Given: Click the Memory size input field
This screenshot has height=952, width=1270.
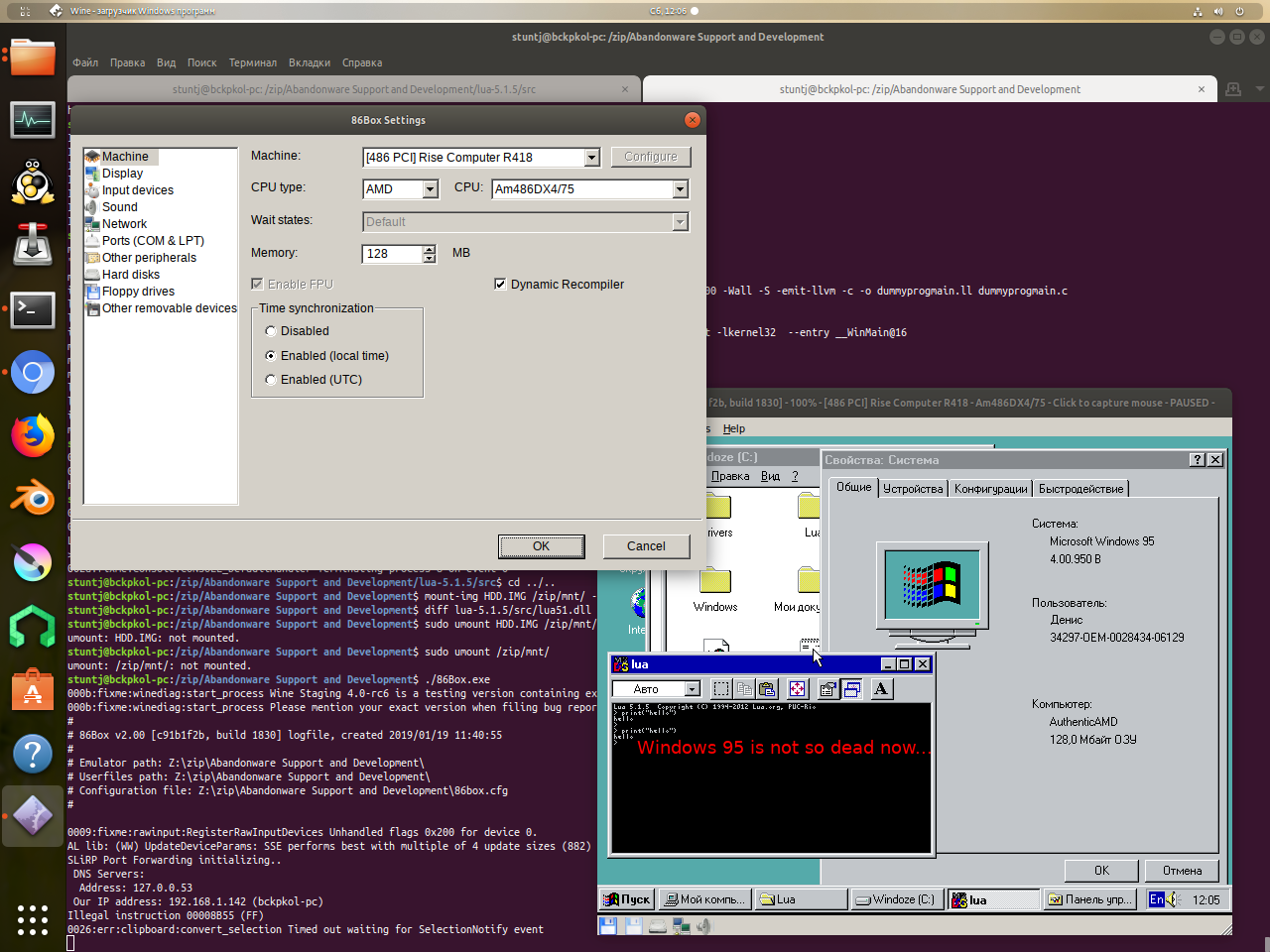Looking at the screenshot, I should click(392, 254).
